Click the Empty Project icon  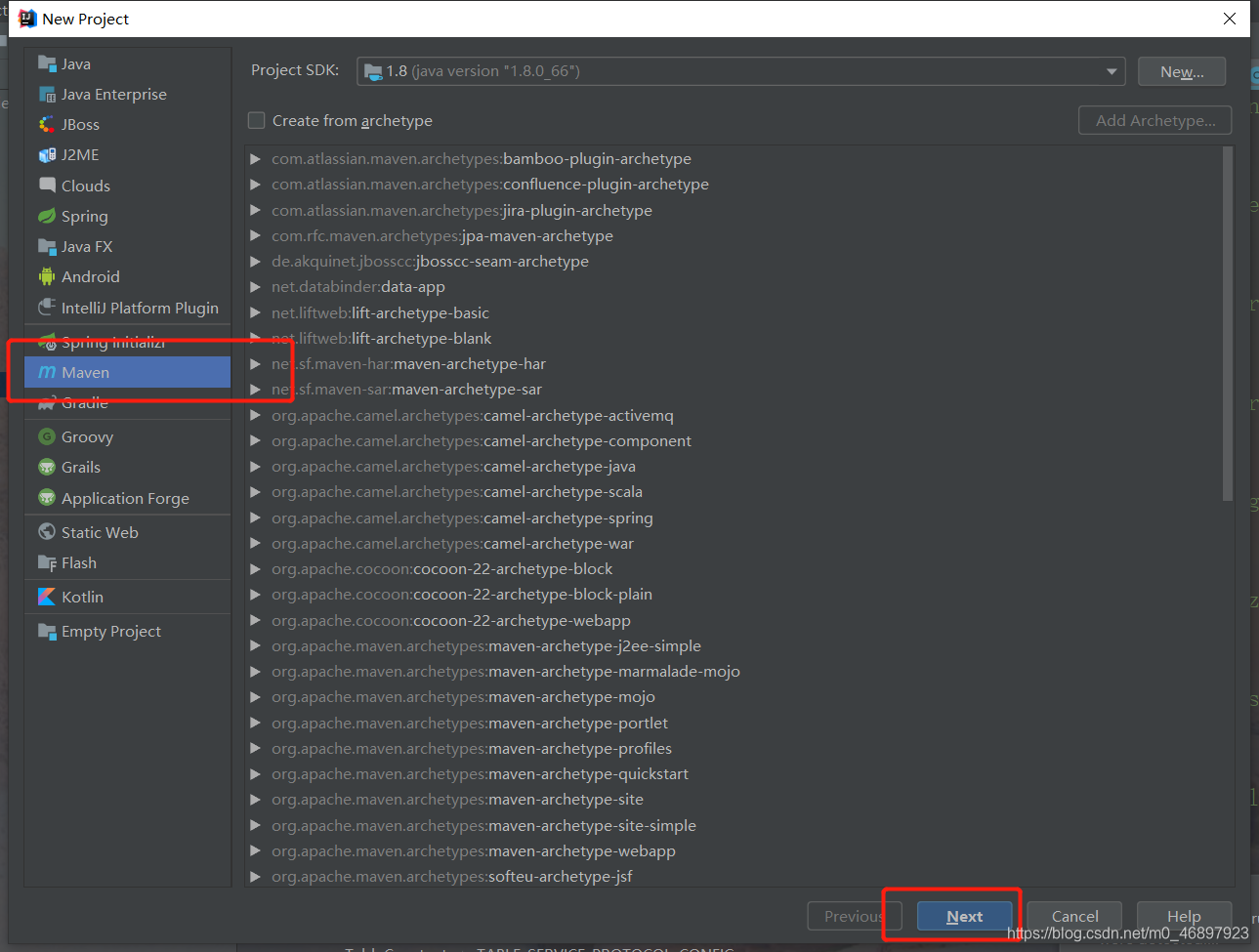point(47,631)
